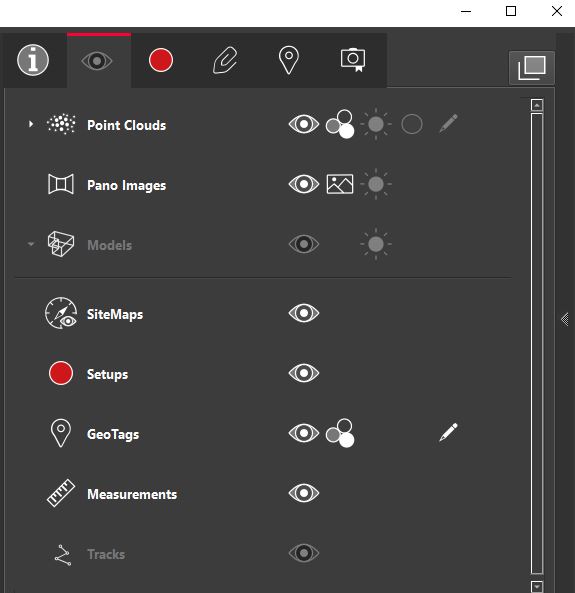575x593 pixels.
Task: Toggle Point Clouds visibility eye
Action: click(x=304, y=124)
